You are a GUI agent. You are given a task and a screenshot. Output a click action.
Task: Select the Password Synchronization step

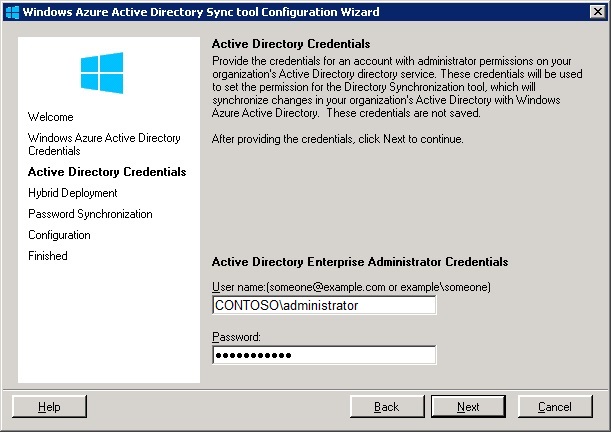click(90, 214)
